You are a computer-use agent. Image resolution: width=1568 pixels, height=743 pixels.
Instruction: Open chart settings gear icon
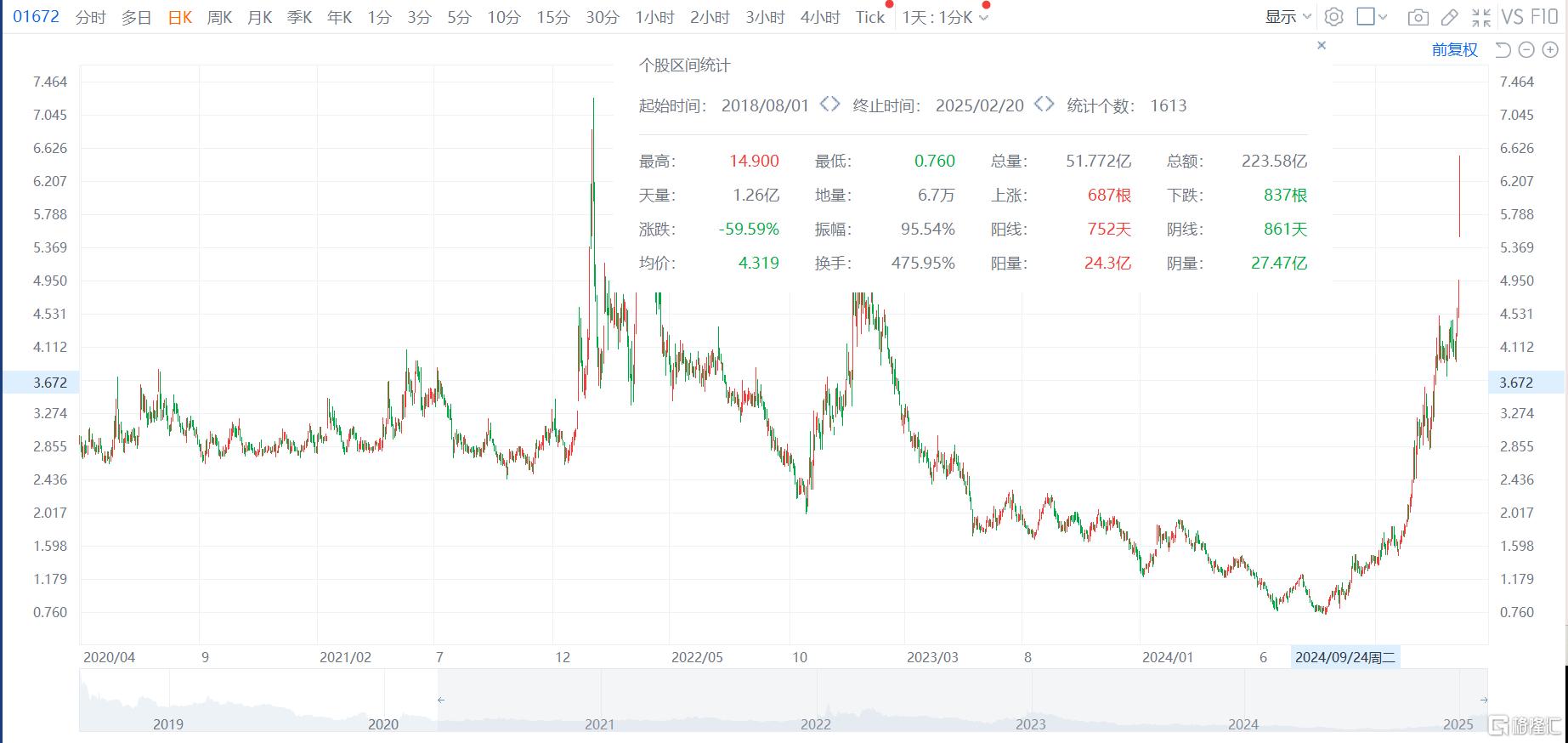1334,17
